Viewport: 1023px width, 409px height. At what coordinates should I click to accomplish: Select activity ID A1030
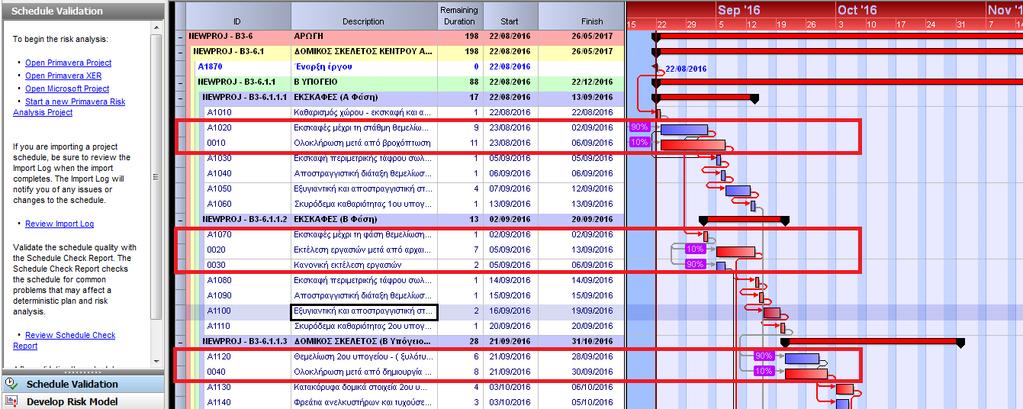point(219,159)
